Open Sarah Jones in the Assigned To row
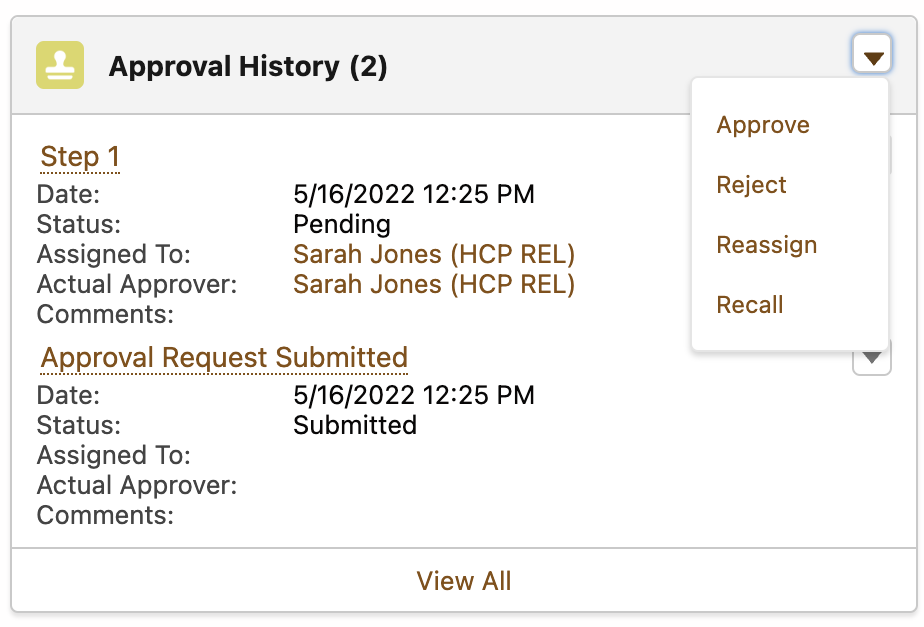924x627 pixels. [x=434, y=254]
